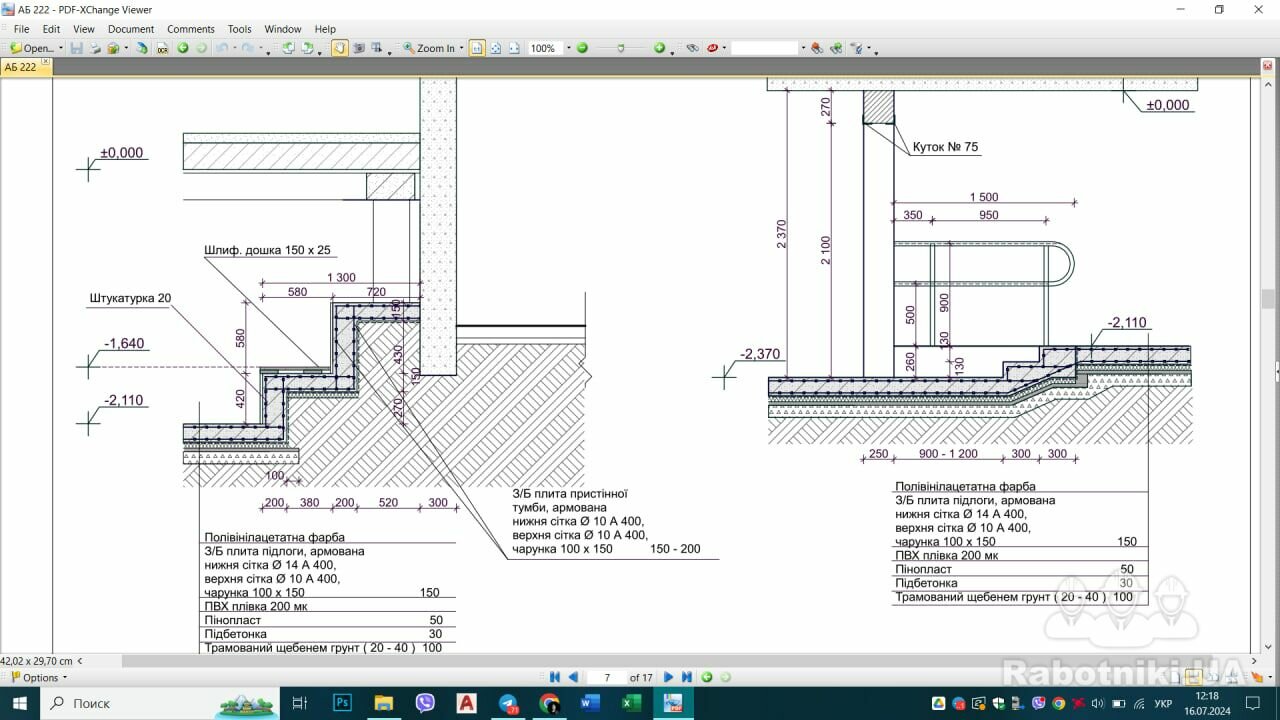Image resolution: width=1280 pixels, height=720 pixels.
Task: Open the Help menu
Action: coord(325,29)
